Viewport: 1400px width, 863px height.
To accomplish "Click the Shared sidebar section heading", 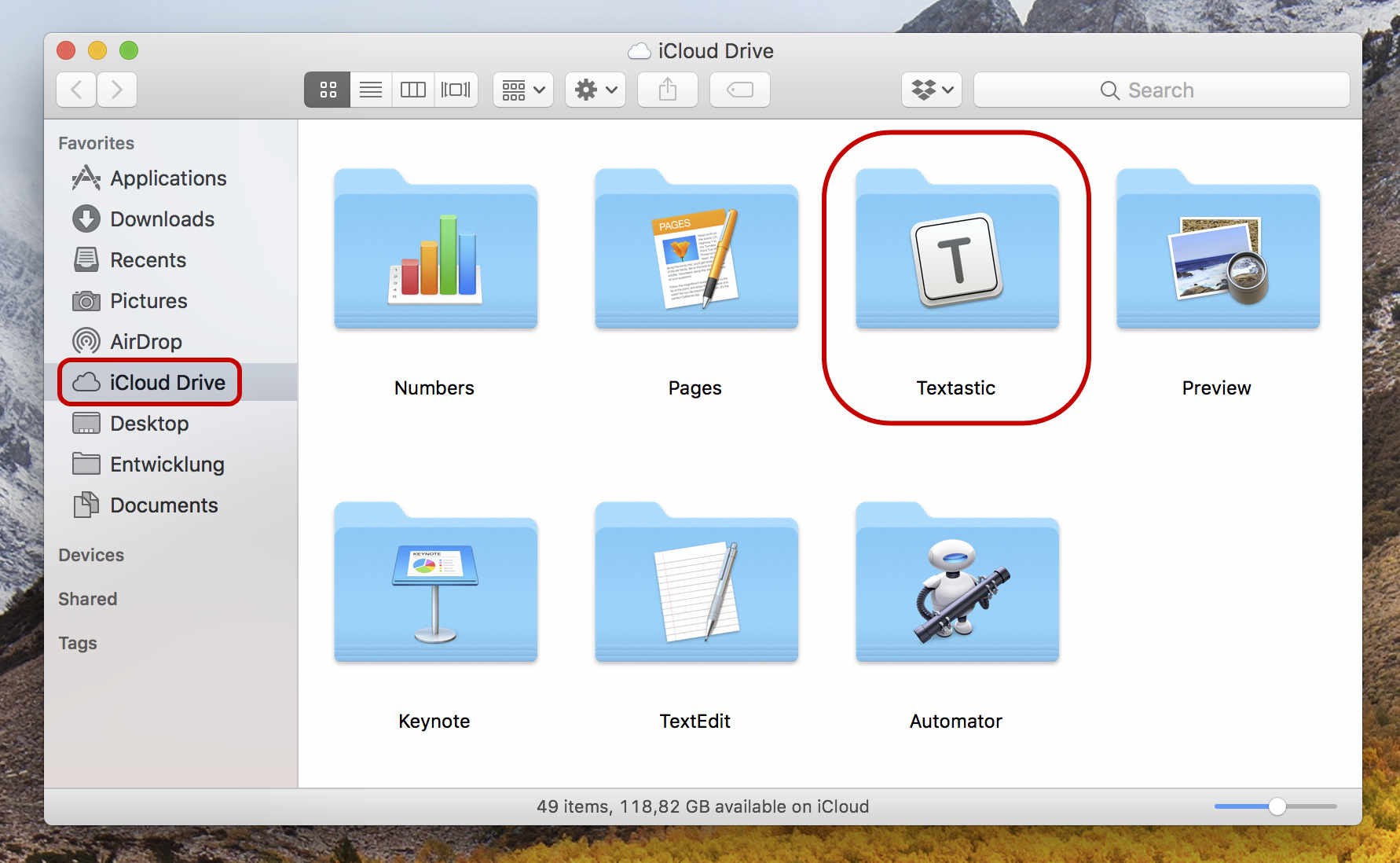I will 87,599.
